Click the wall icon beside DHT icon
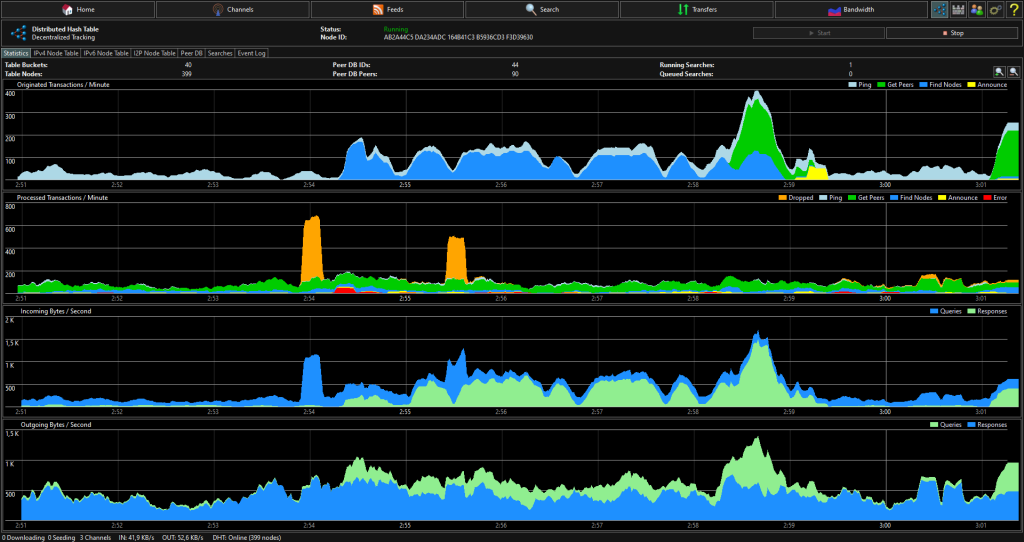This screenshot has width=1024, height=542. (x=958, y=9)
